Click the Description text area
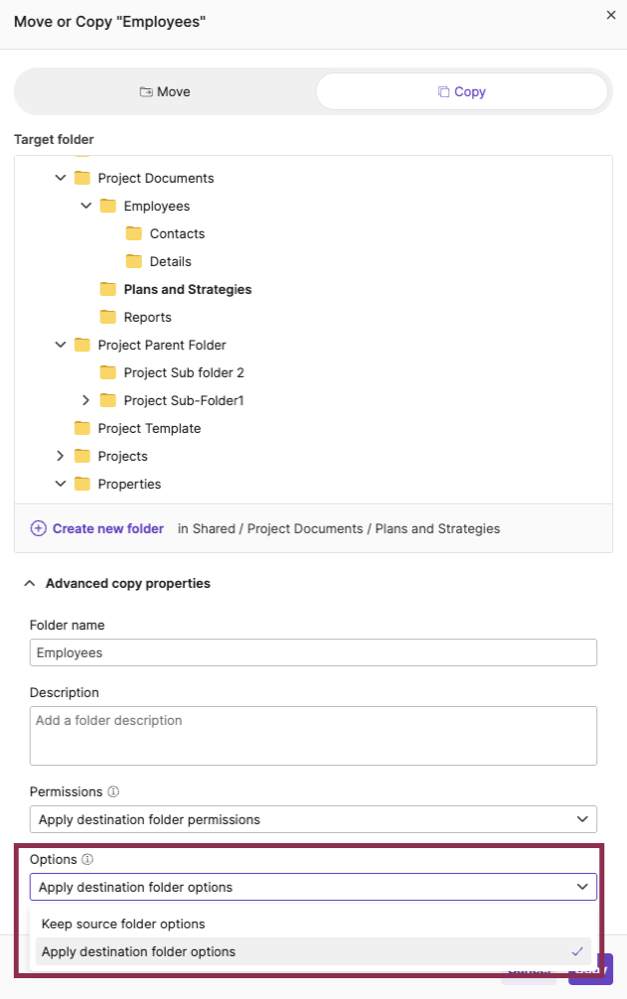 [313, 735]
